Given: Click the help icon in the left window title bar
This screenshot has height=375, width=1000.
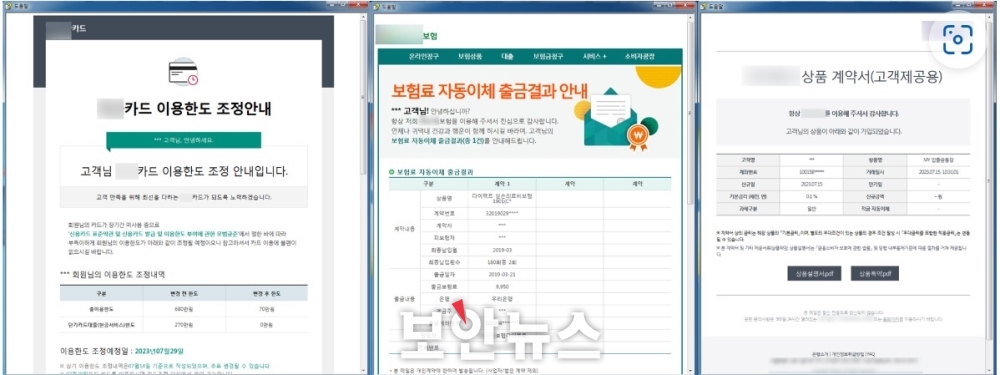Looking at the screenshot, I should pyautogui.click(x=8, y=6).
